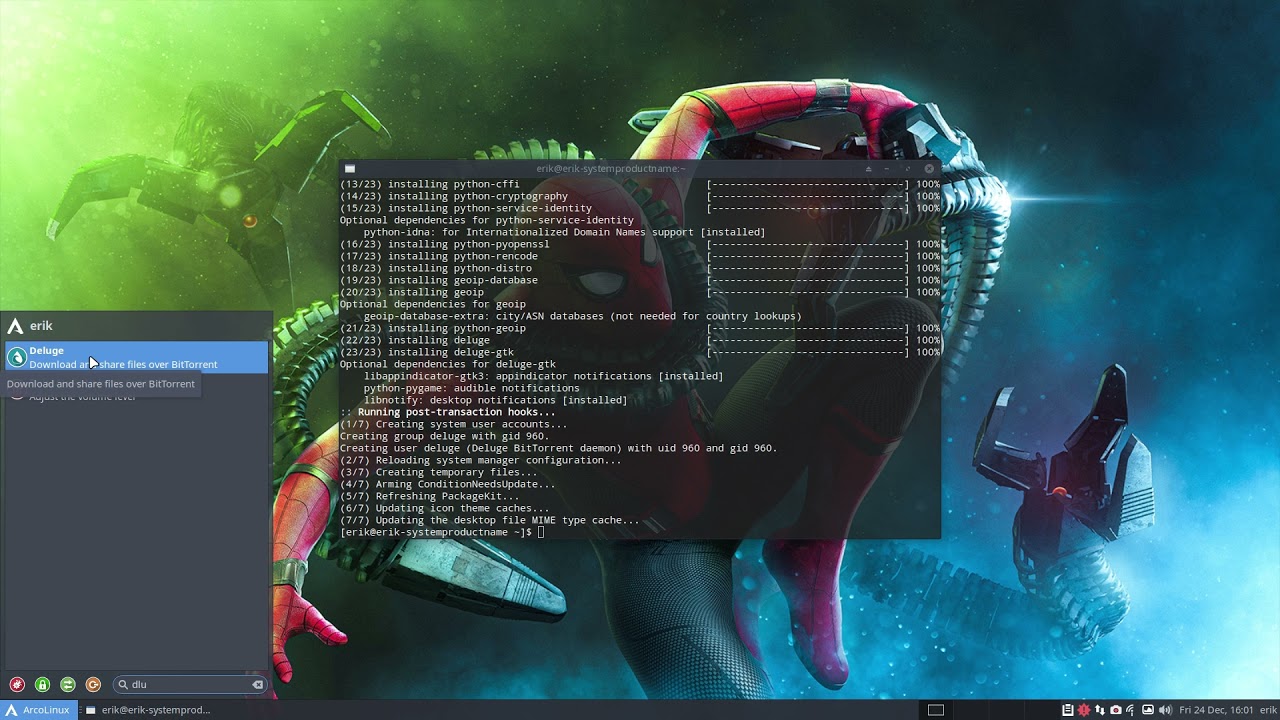Click the green switch user icon
The image size is (1280, 720).
pos(68,685)
